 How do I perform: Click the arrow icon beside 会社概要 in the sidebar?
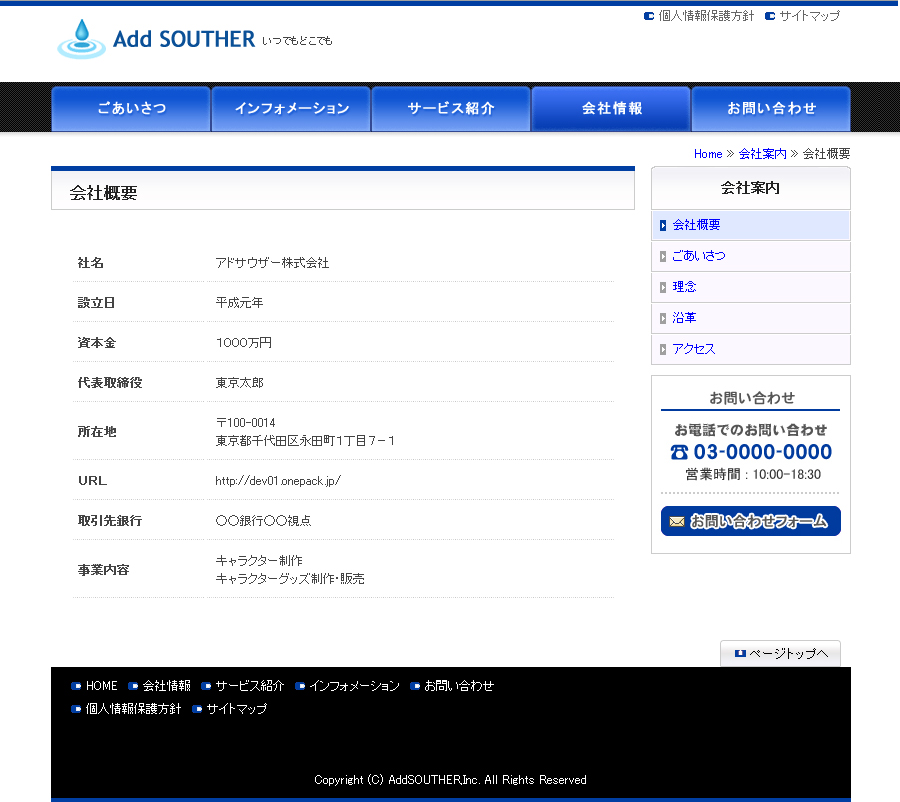click(663, 226)
